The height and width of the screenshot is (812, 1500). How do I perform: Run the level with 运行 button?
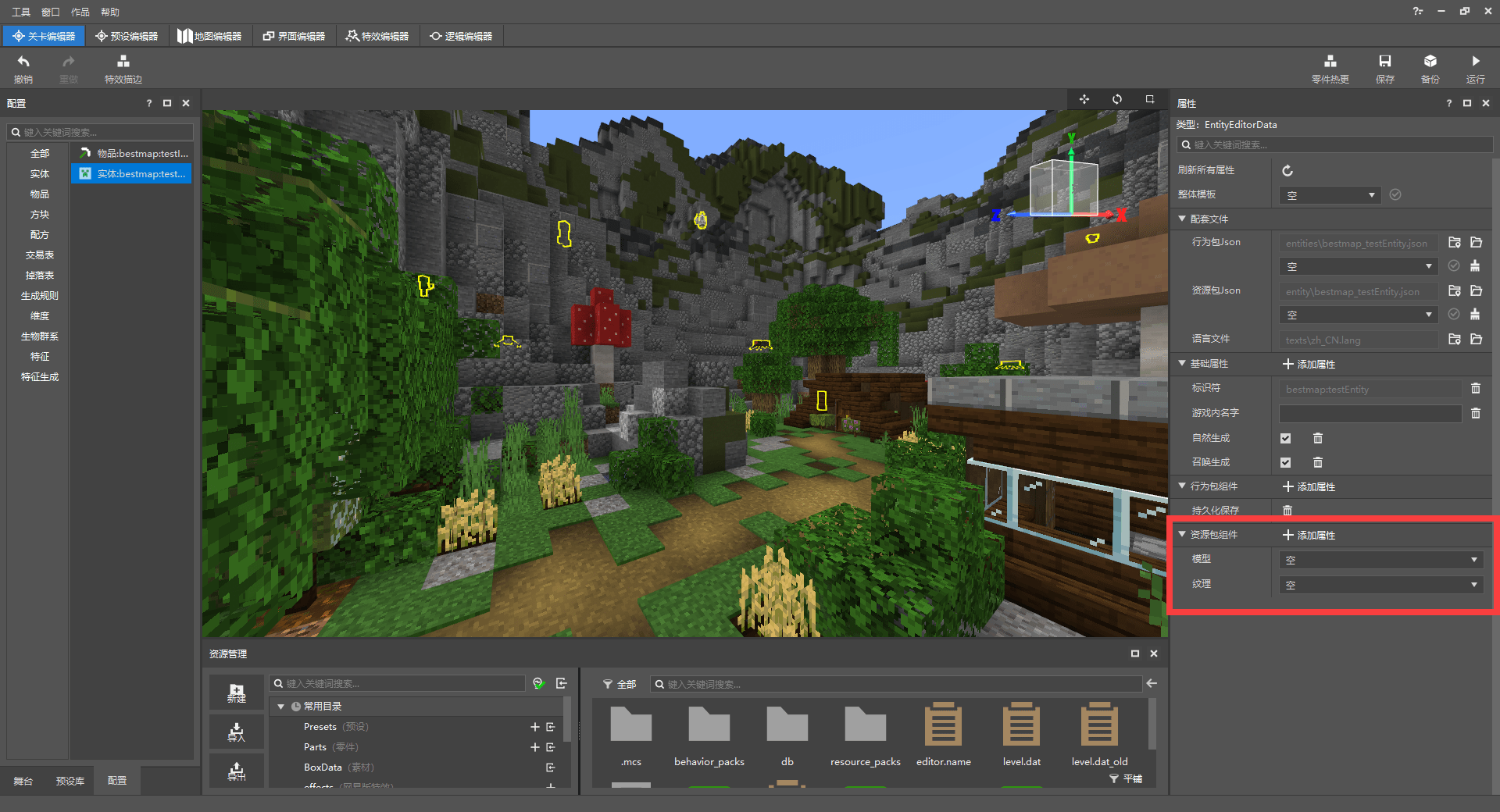point(1475,62)
